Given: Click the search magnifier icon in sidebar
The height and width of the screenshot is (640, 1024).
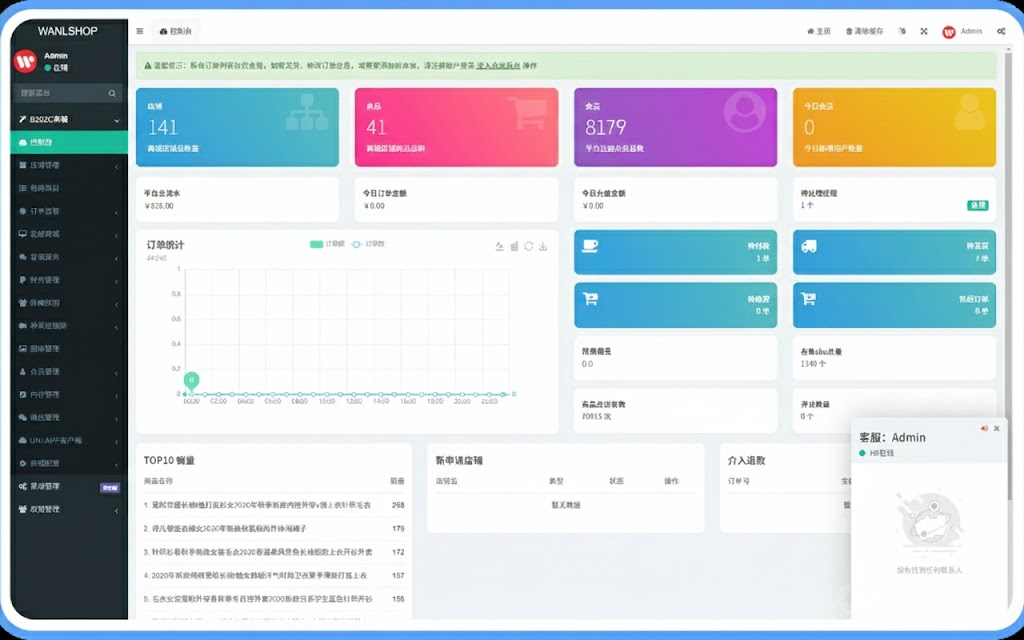Looking at the screenshot, I should tap(113, 93).
